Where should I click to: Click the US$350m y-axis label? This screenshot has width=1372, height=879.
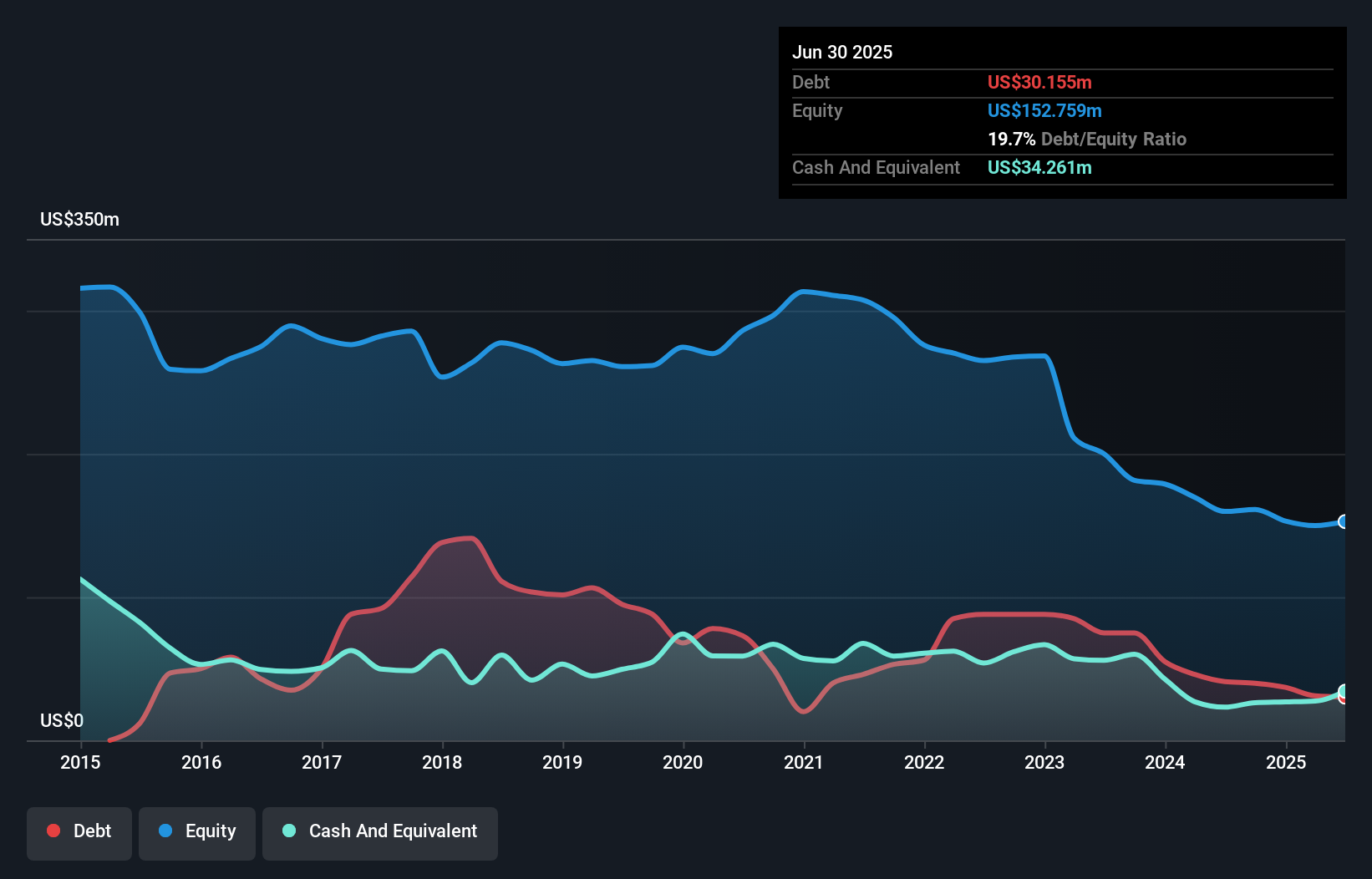click(80, 220)
